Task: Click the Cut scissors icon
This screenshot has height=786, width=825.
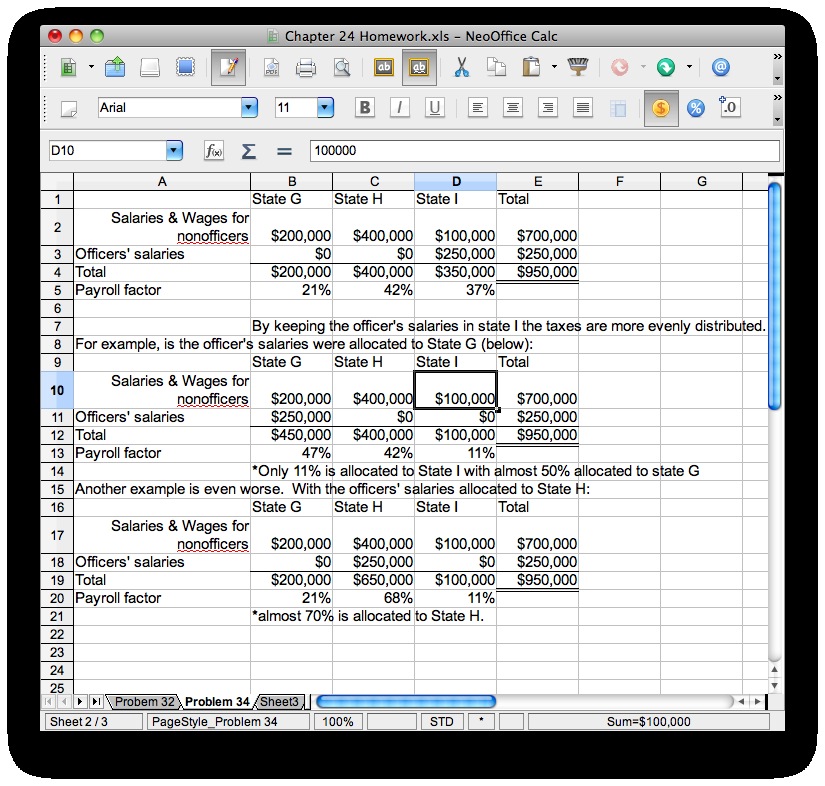Action: [x=461, y=67]
